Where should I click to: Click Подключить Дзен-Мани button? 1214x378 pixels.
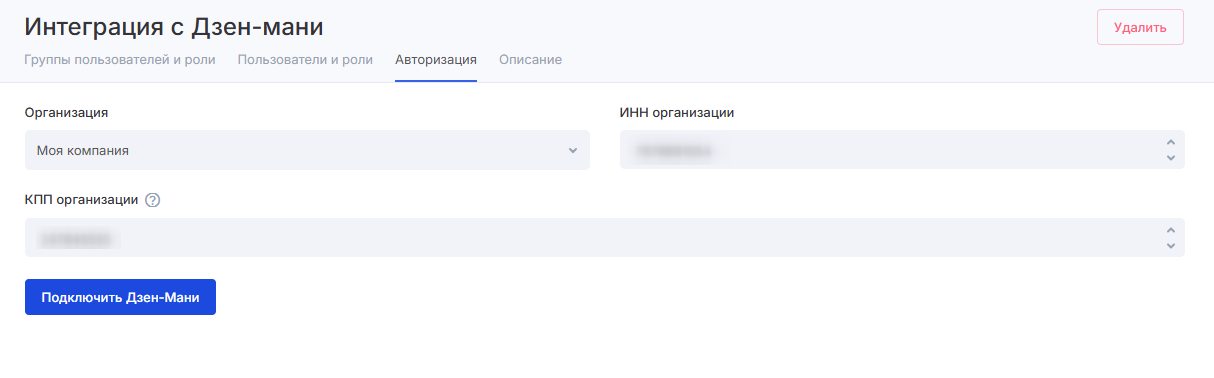tap(120, 297)
